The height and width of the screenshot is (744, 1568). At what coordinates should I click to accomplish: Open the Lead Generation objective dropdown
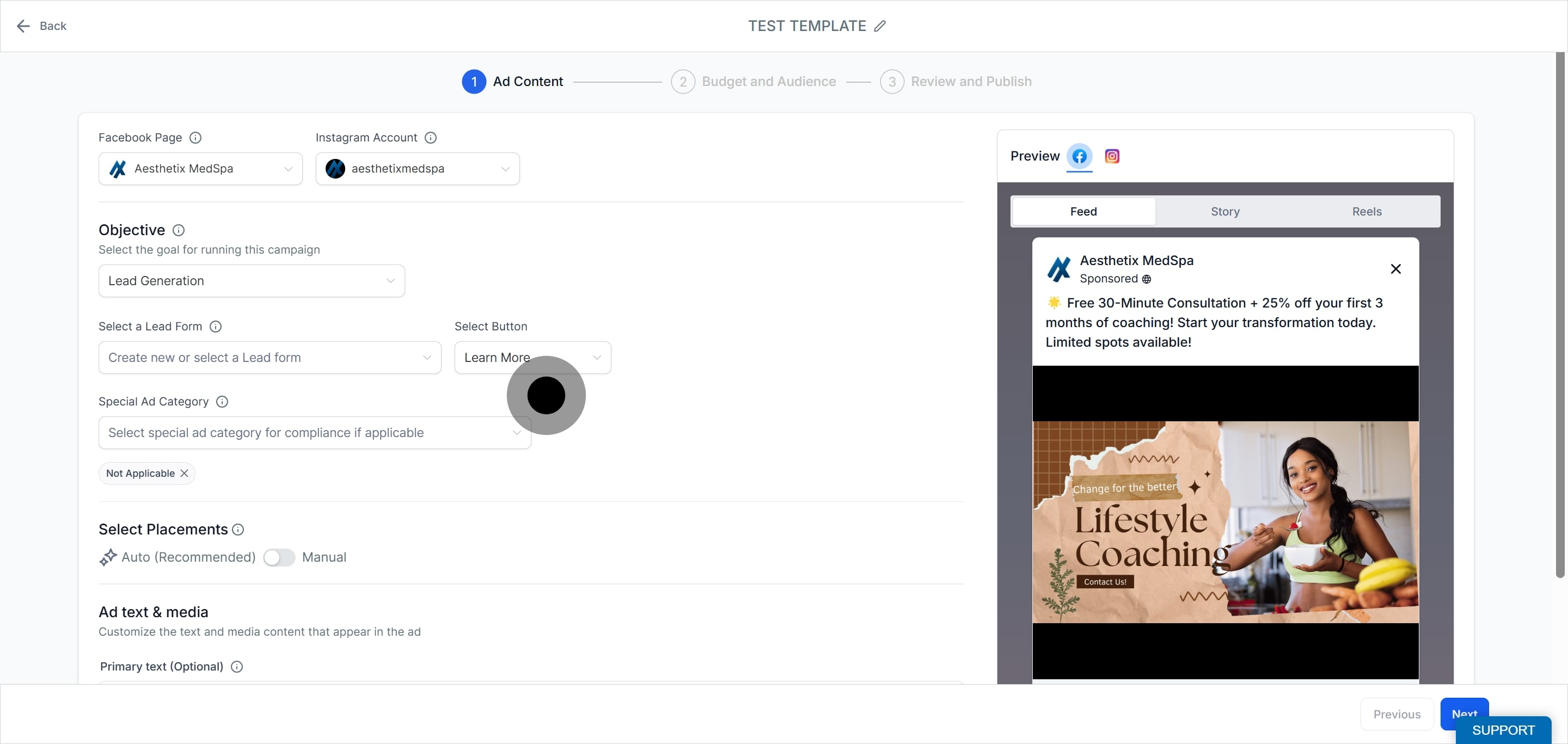252,280
